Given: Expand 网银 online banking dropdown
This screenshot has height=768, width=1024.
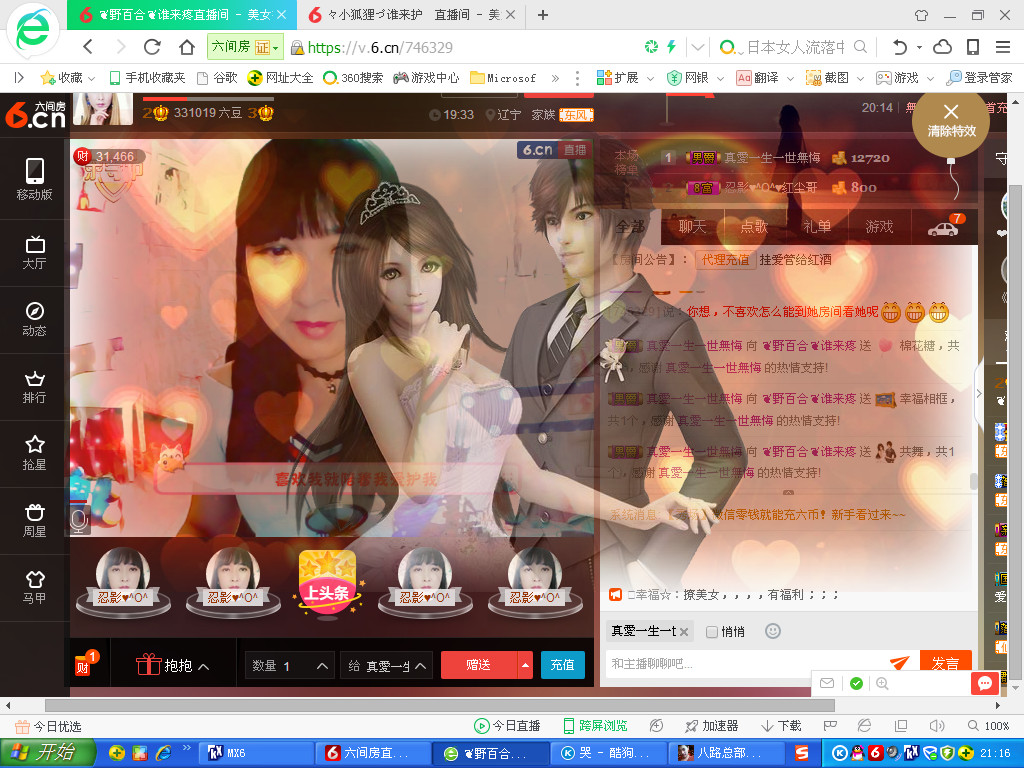Looking at the screenshot, I should pyautogui.click(x=720, y=78).
